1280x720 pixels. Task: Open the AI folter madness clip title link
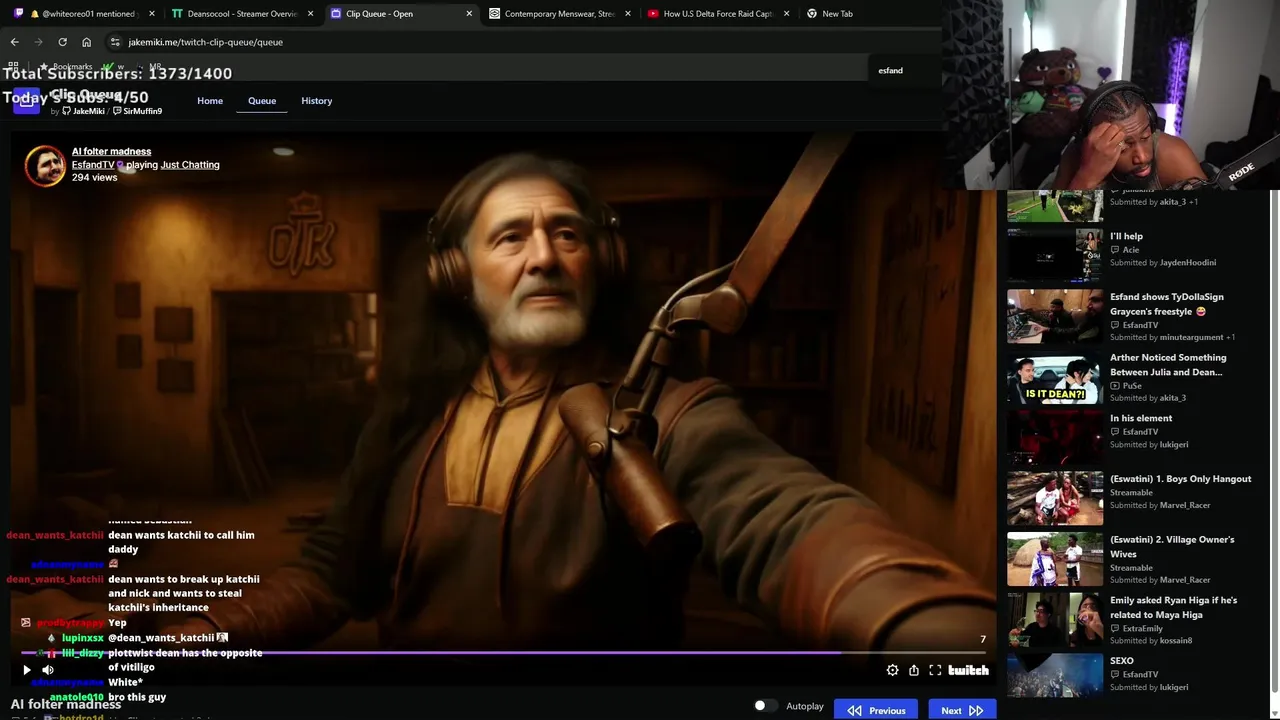pos(111,152)
